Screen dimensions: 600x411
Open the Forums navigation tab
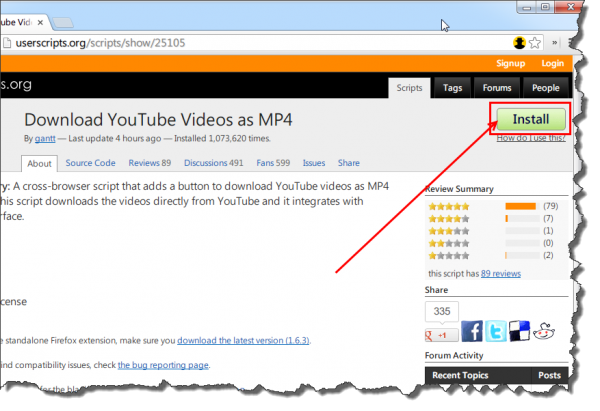click(497, 88)
